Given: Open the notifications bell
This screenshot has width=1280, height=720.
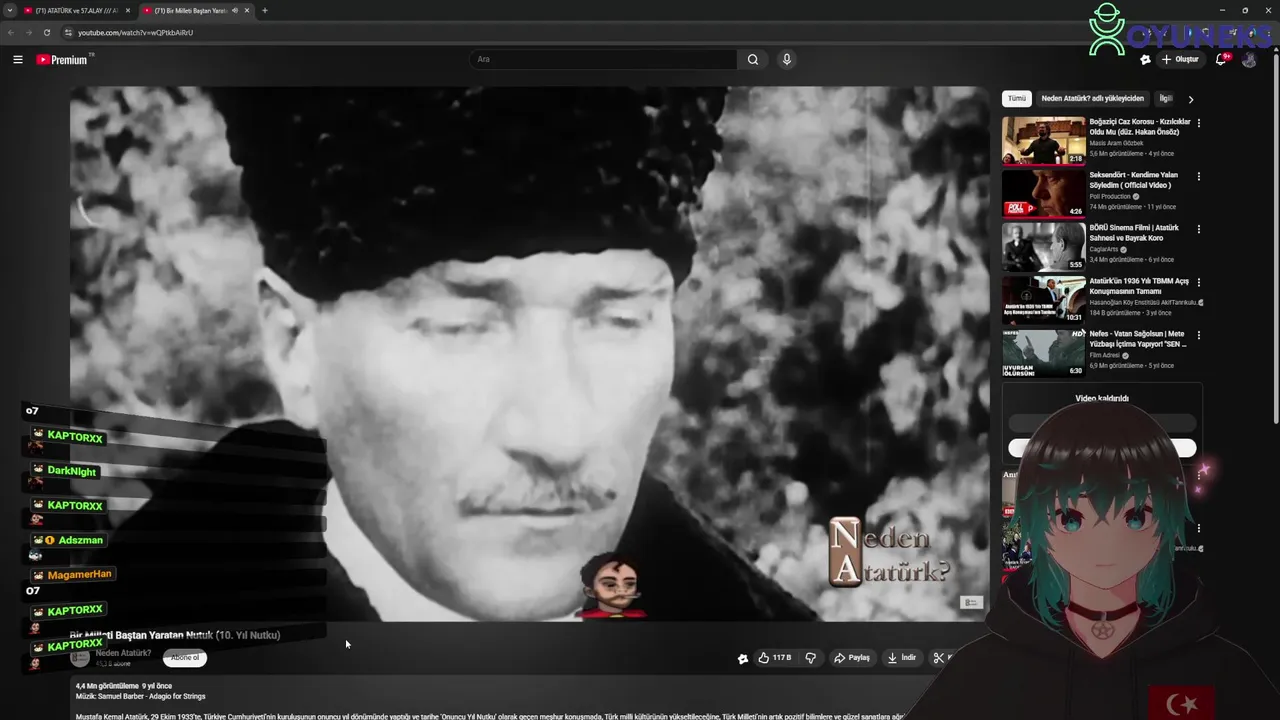Looking at the screenshot, I should point(1221,60).
